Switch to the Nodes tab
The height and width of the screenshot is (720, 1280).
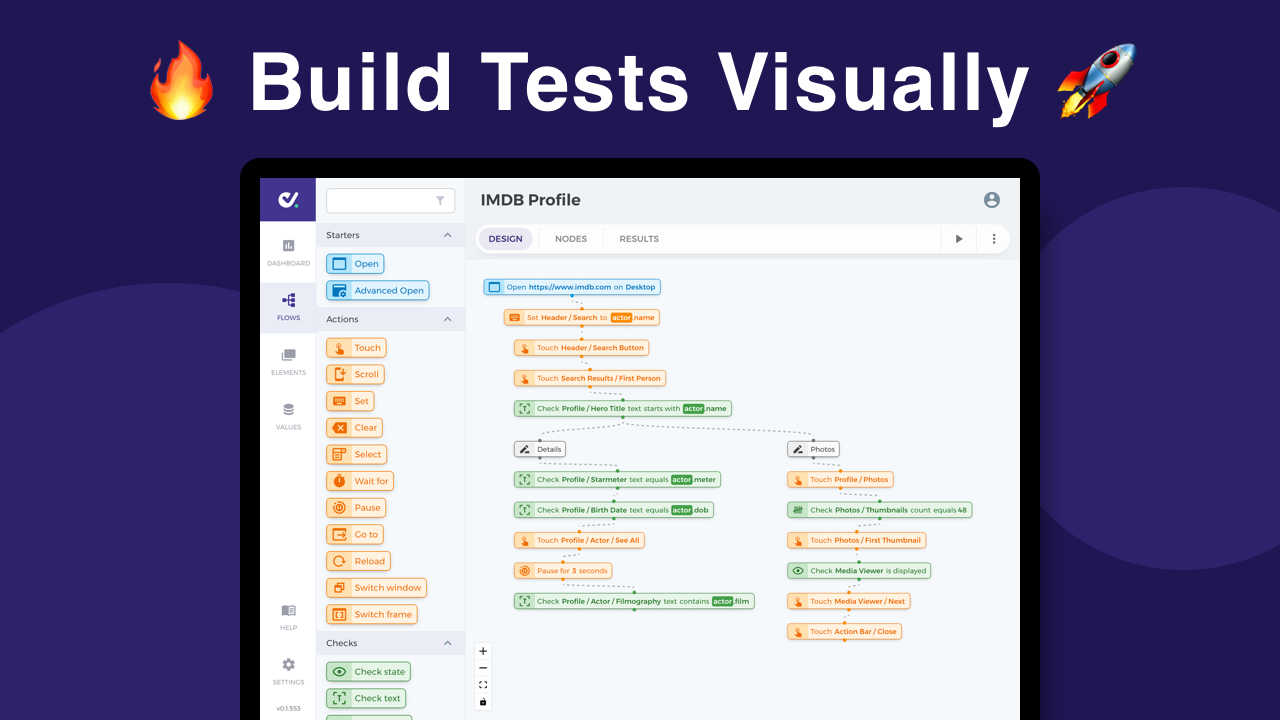(x=571, y=239)
